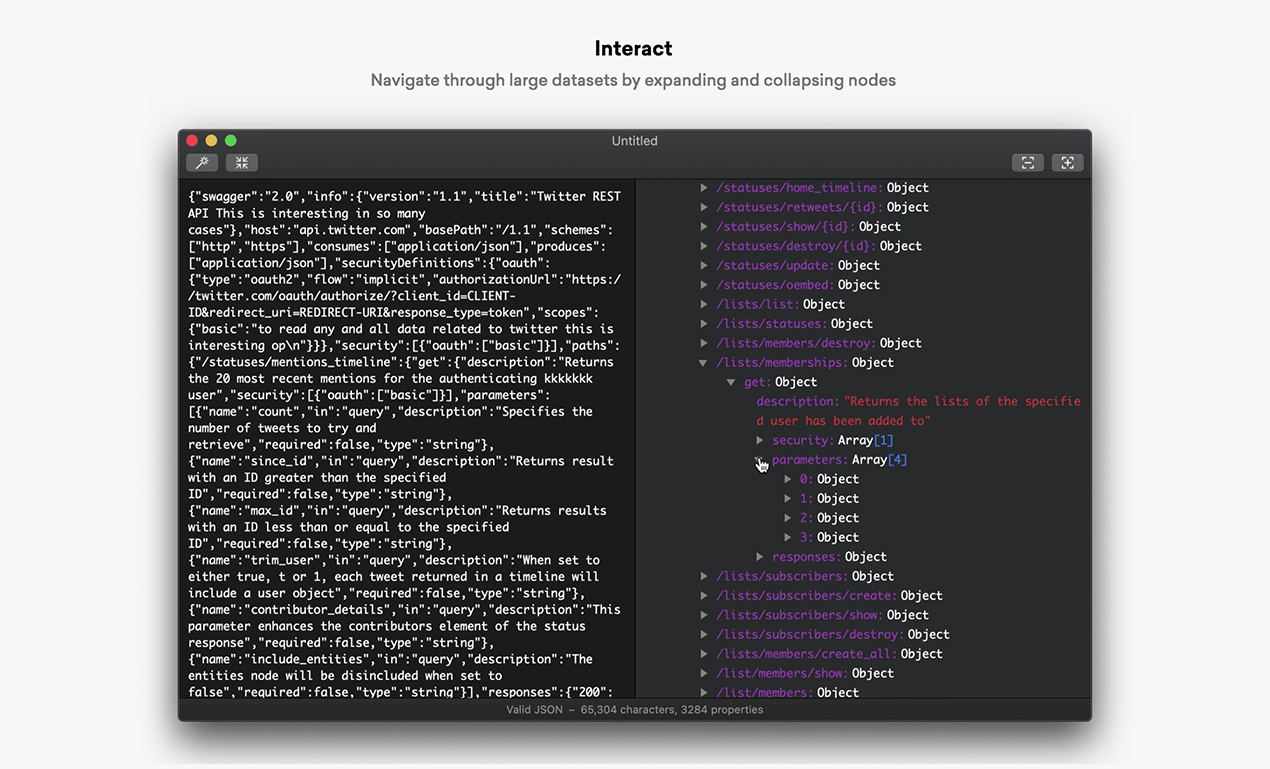Collapse the /lists/memberships object
The width and height of the screenshot is (1270, 769).
pyautogui.click(x=704, y=362)
